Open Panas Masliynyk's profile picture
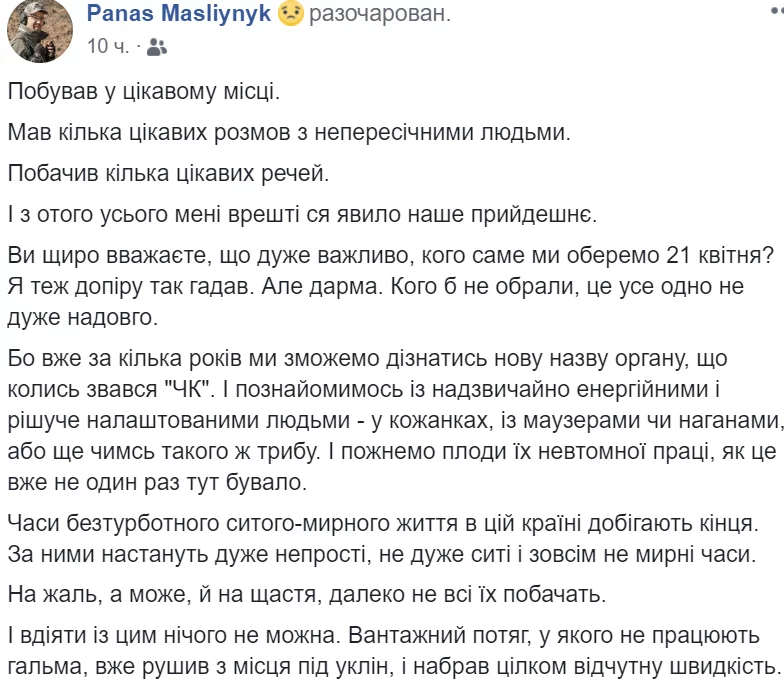Screen dimensions: 784x692 [39, 29]
